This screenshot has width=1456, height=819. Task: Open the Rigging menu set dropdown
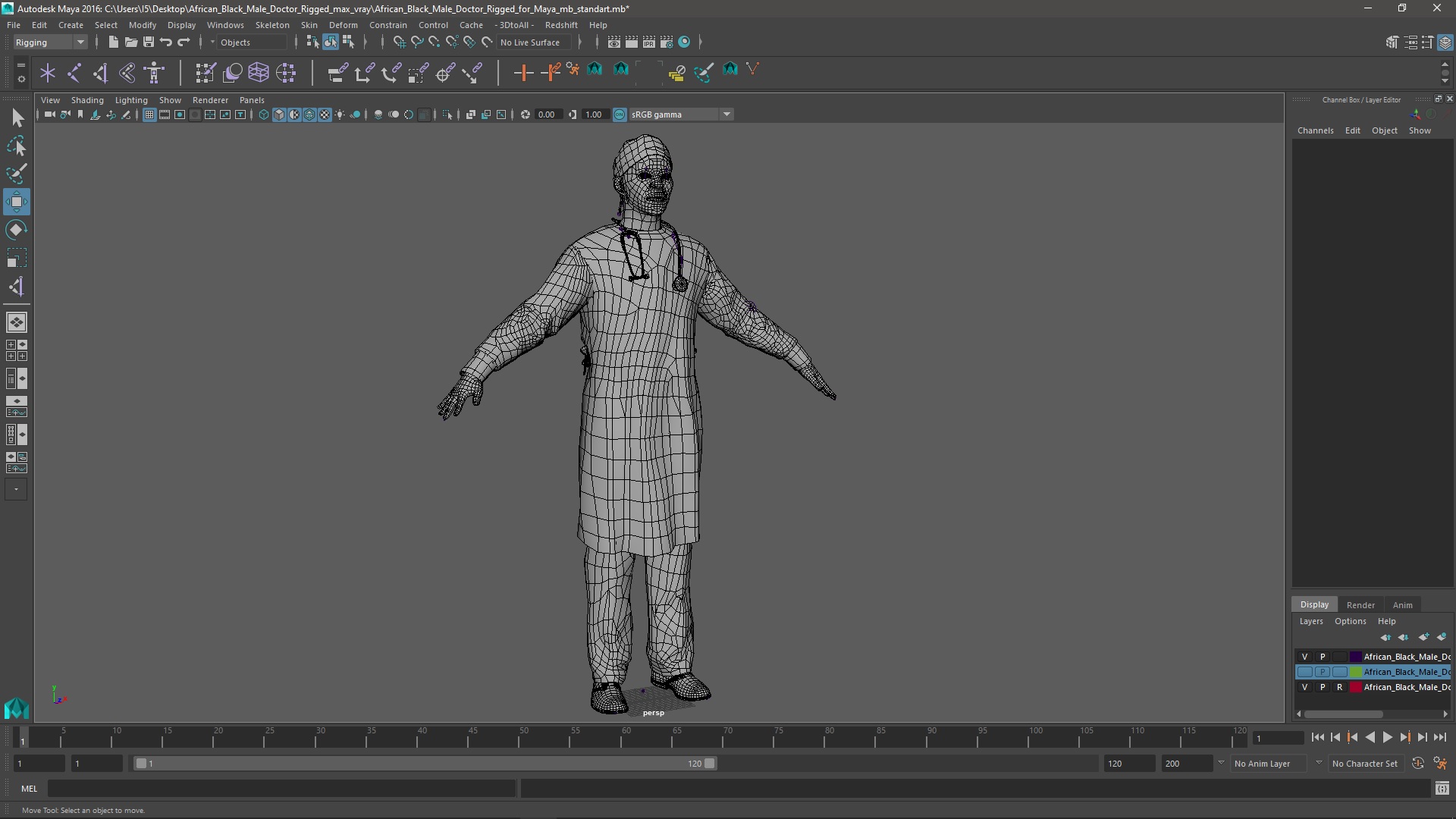tap(50, 42)
